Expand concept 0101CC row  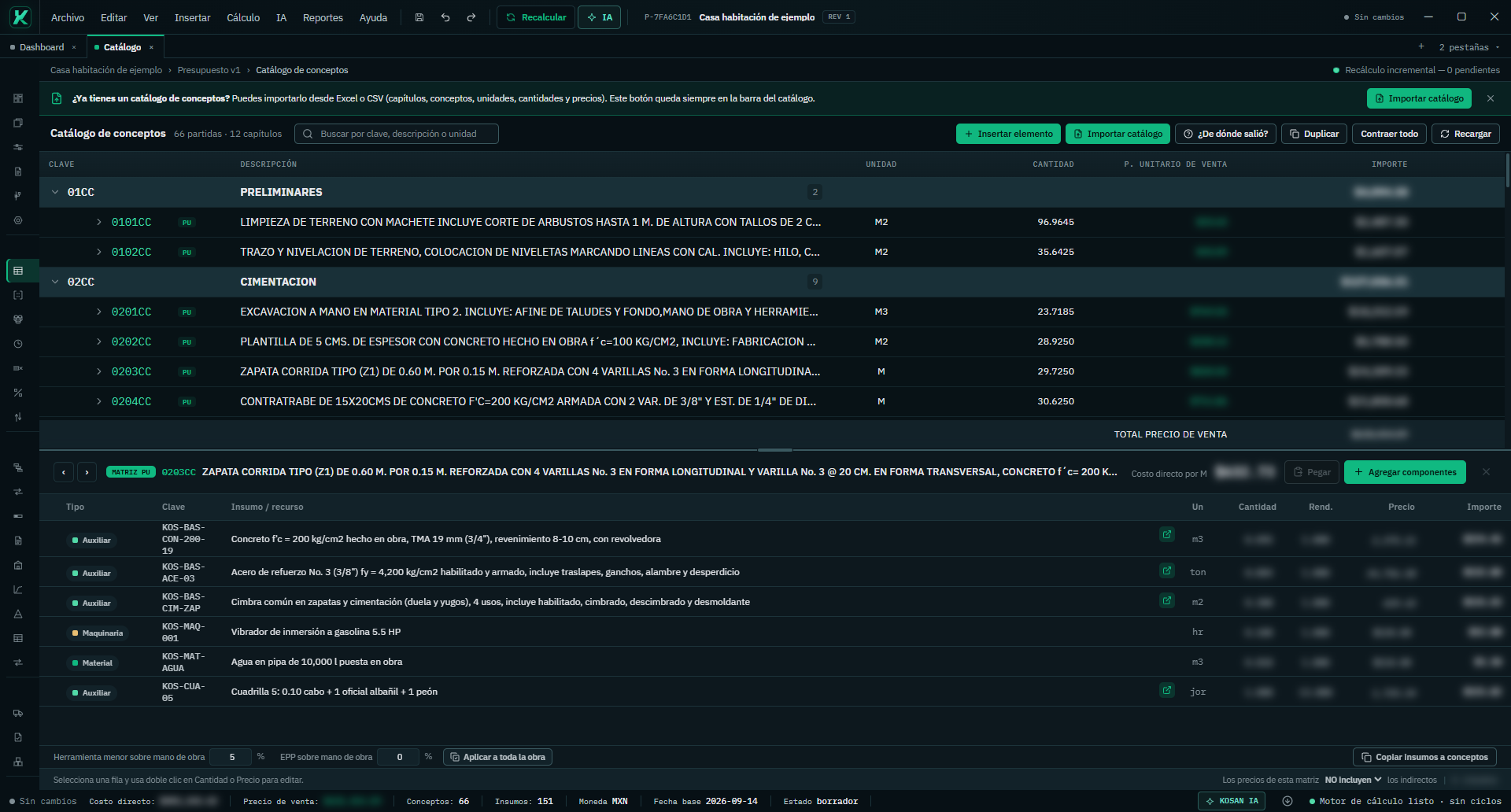click(99, 222)
